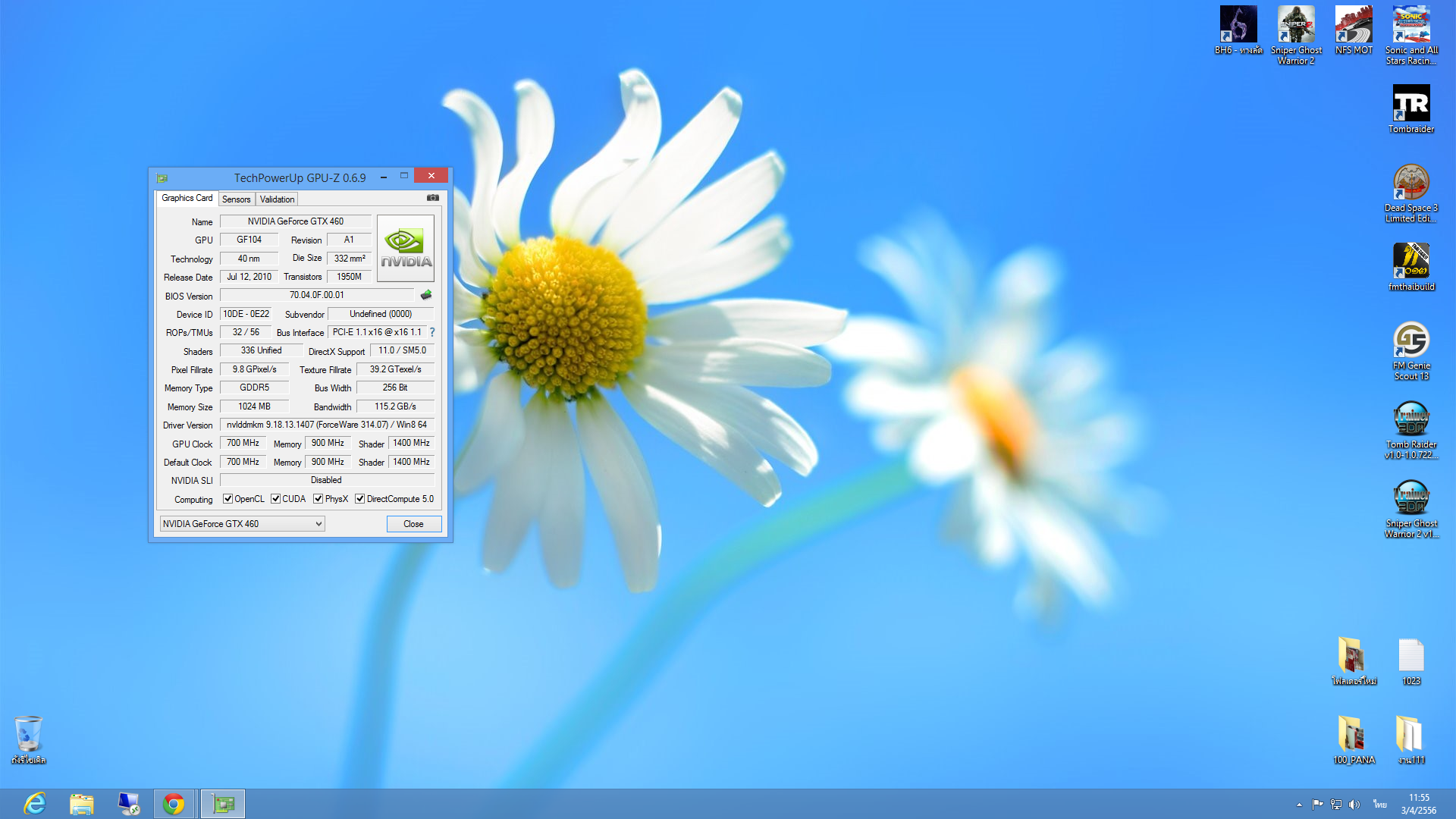Open the Tombraider desktop shortcut

tap(1410, 104)
